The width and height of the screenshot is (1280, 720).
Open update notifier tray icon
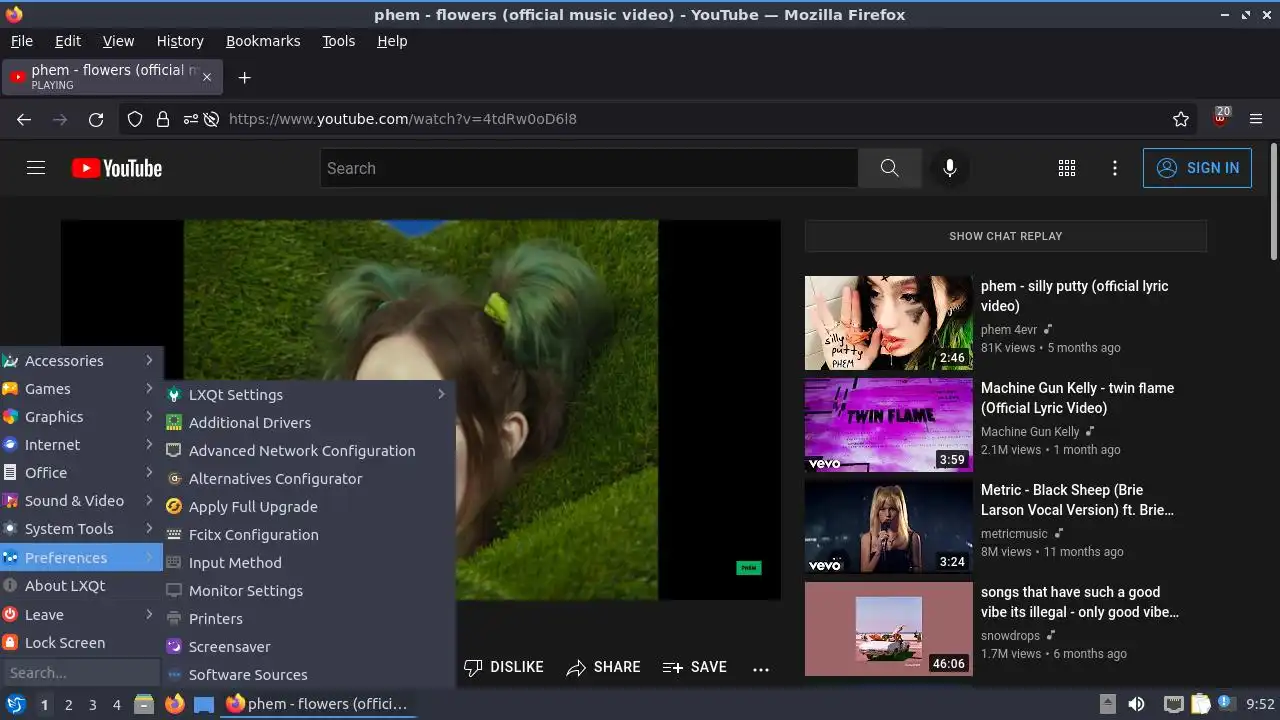[1225, 704]
